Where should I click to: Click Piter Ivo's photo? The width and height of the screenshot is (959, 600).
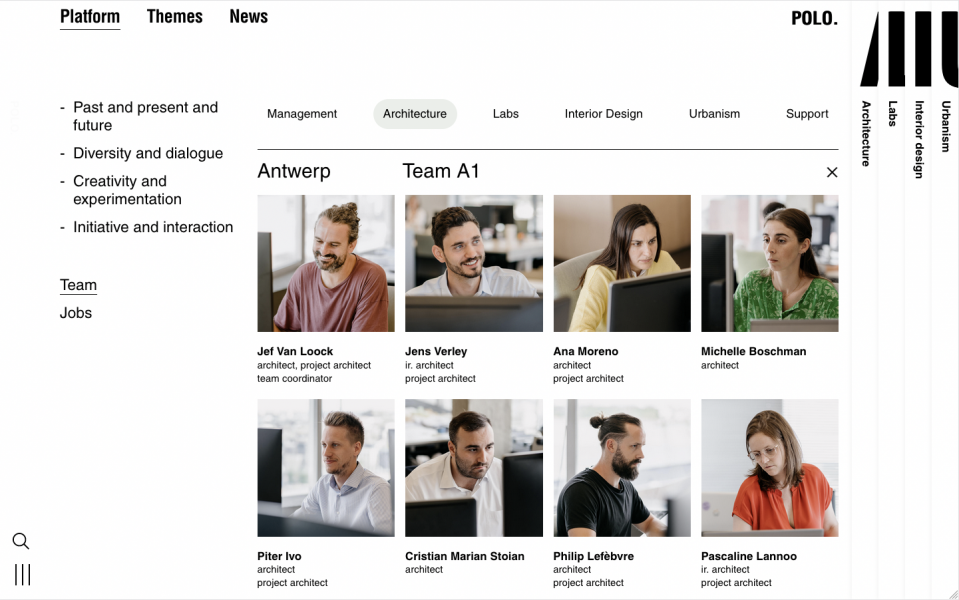pos(326,468)
